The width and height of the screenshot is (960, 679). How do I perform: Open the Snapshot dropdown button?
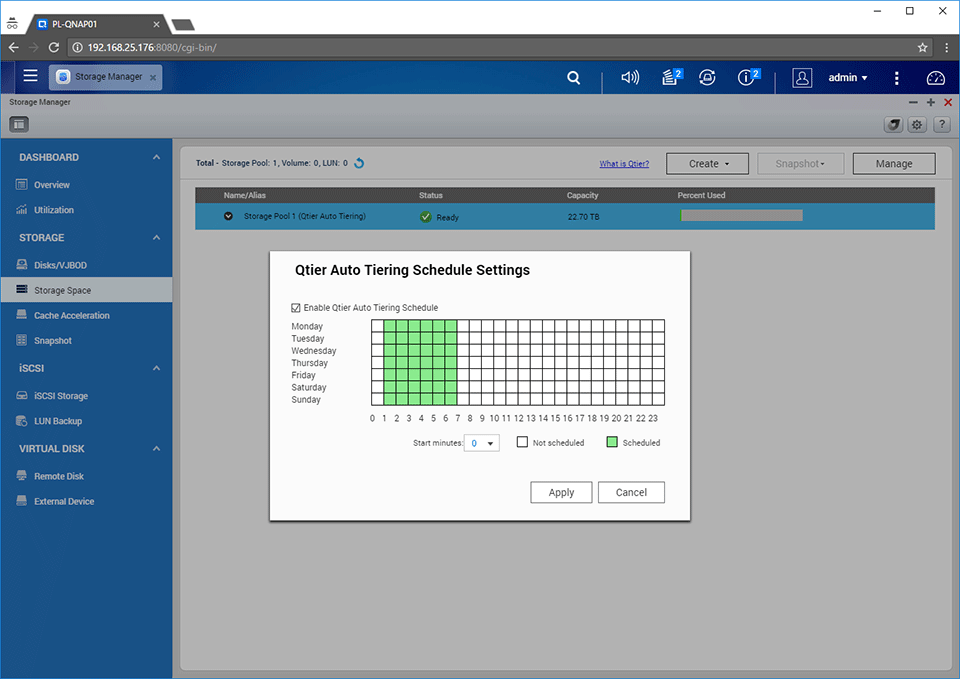[800, 163]
